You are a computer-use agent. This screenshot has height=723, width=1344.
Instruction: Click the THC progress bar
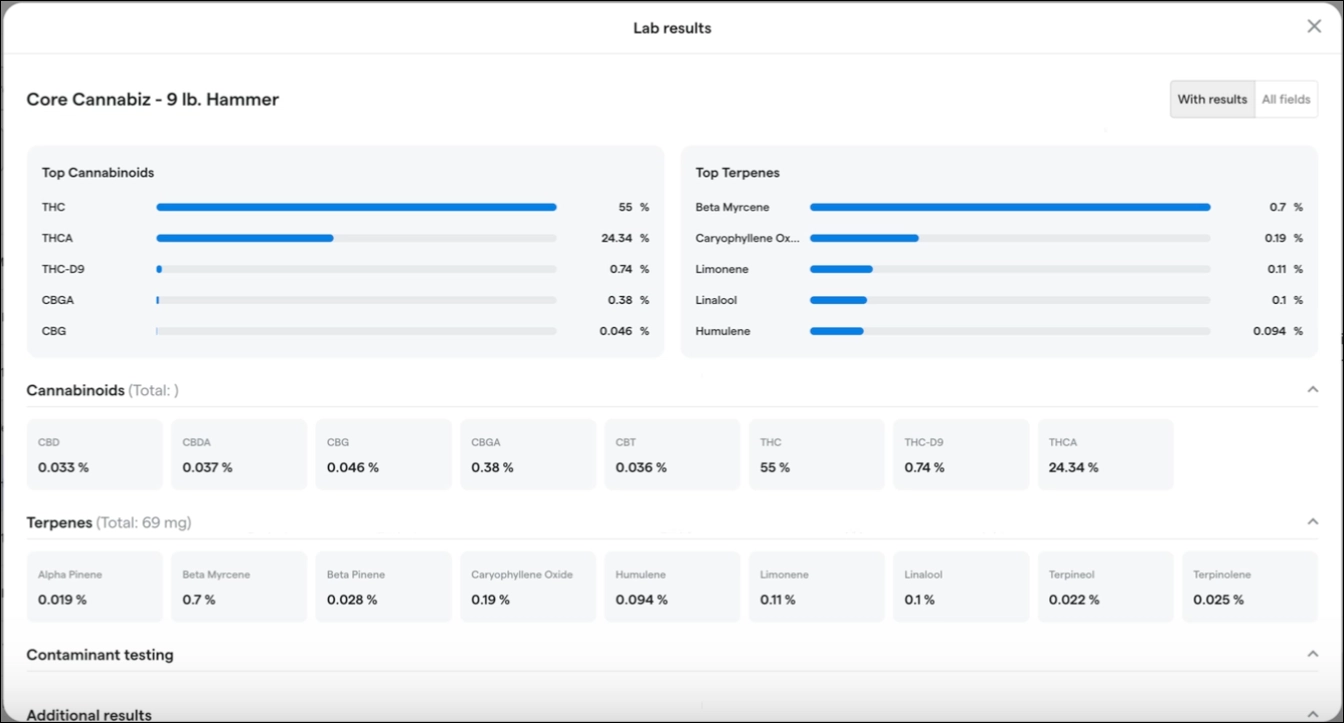click(x=356, y=207)
